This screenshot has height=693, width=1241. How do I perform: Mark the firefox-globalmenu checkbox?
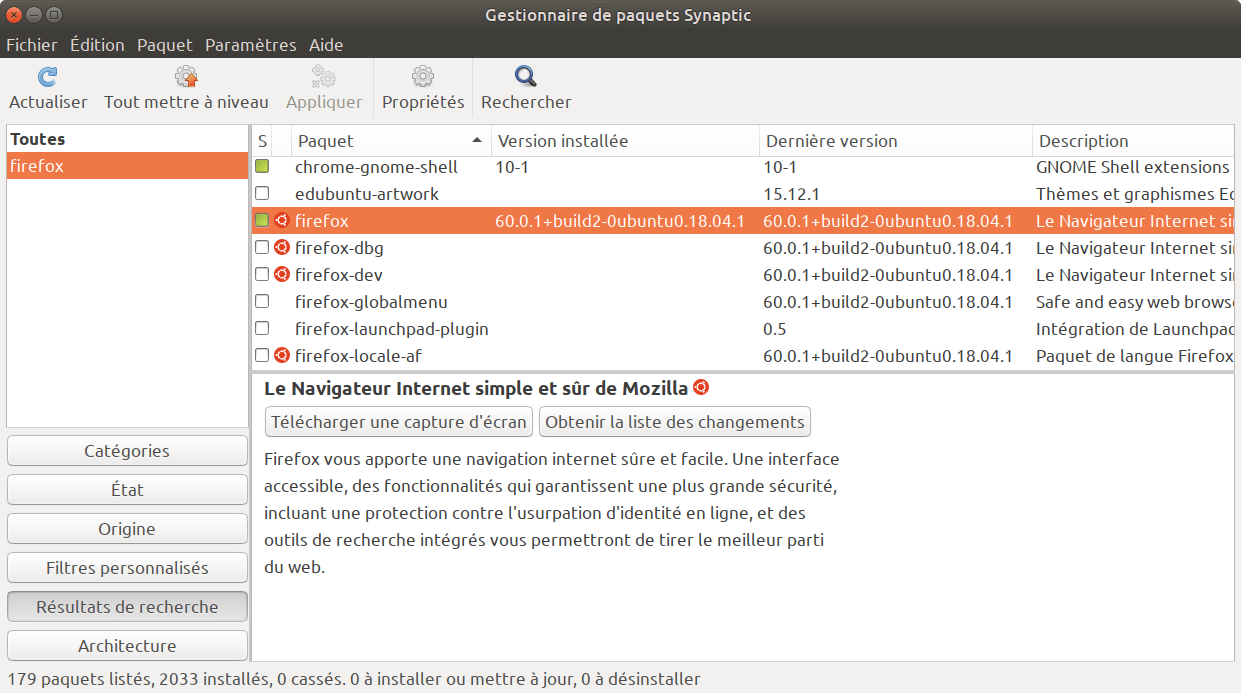pos(262,301)
